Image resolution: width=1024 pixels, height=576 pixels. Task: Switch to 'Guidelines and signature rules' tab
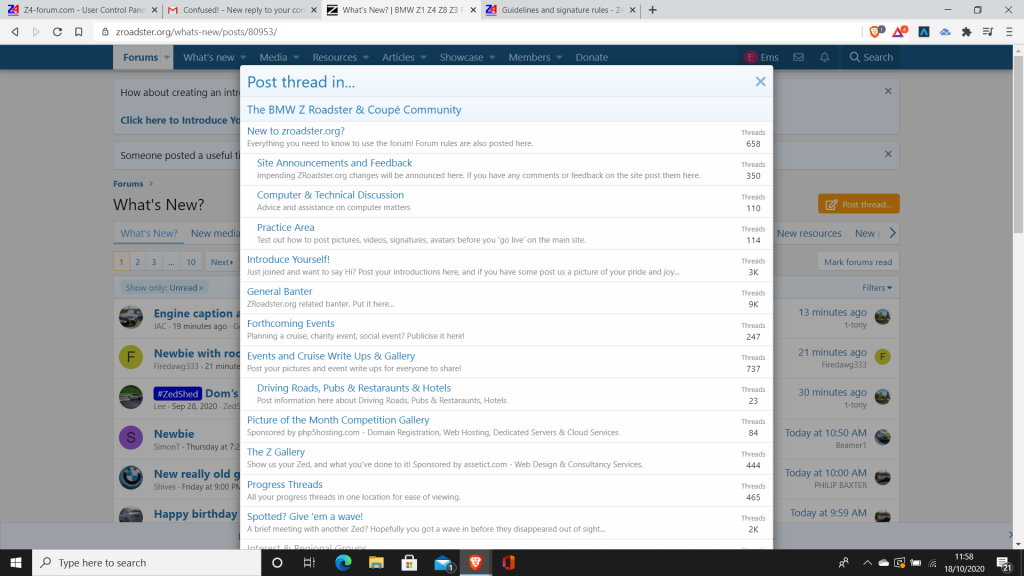[560, 10]
